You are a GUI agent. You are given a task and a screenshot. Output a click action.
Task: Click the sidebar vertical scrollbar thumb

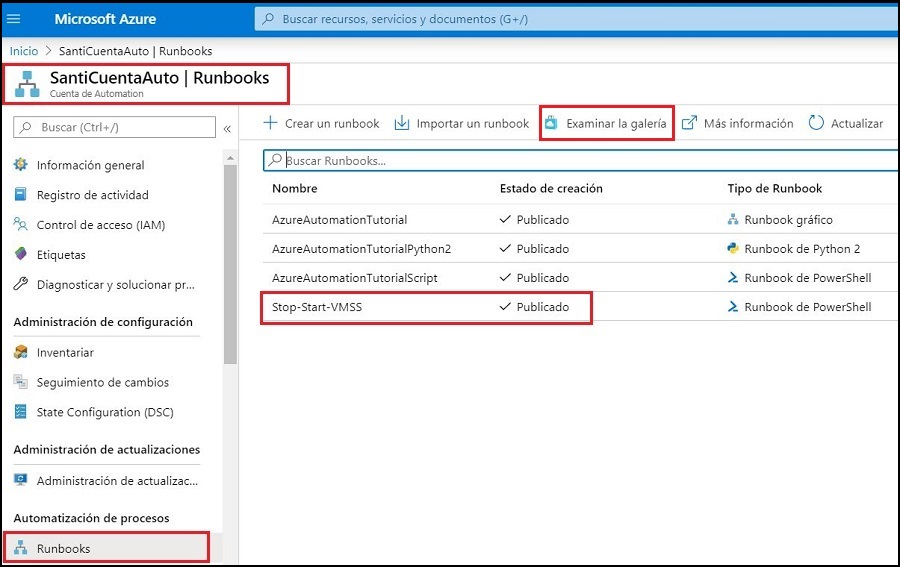[230, 265]
